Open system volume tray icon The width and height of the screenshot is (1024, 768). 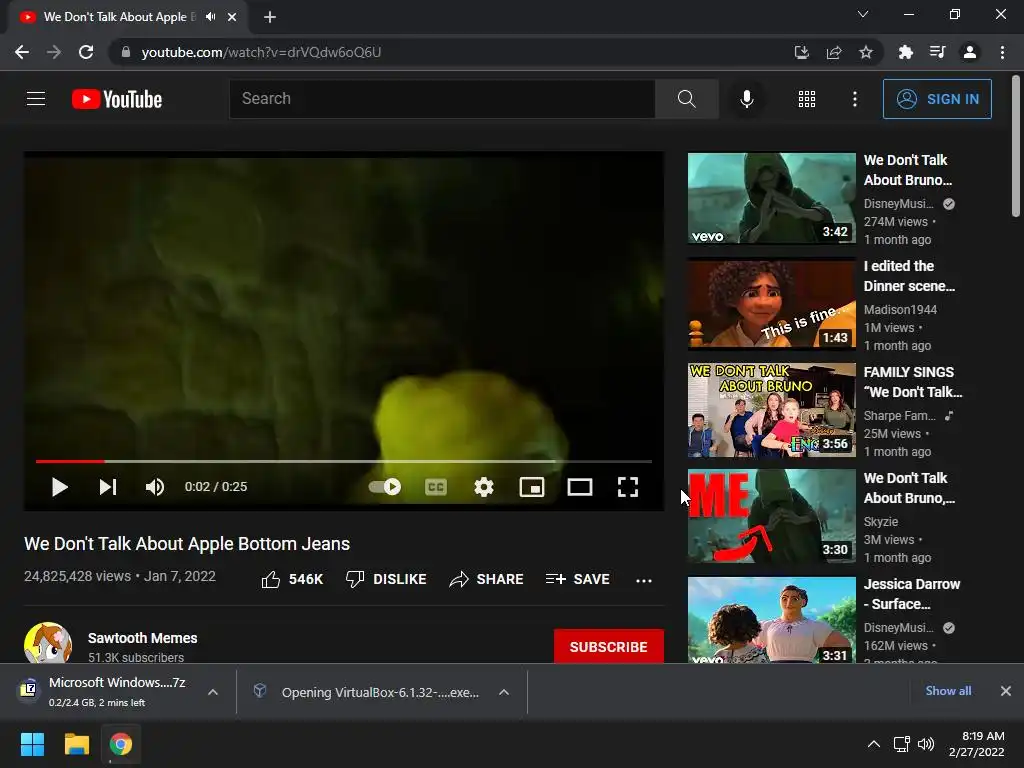click(x=926, y=744)
